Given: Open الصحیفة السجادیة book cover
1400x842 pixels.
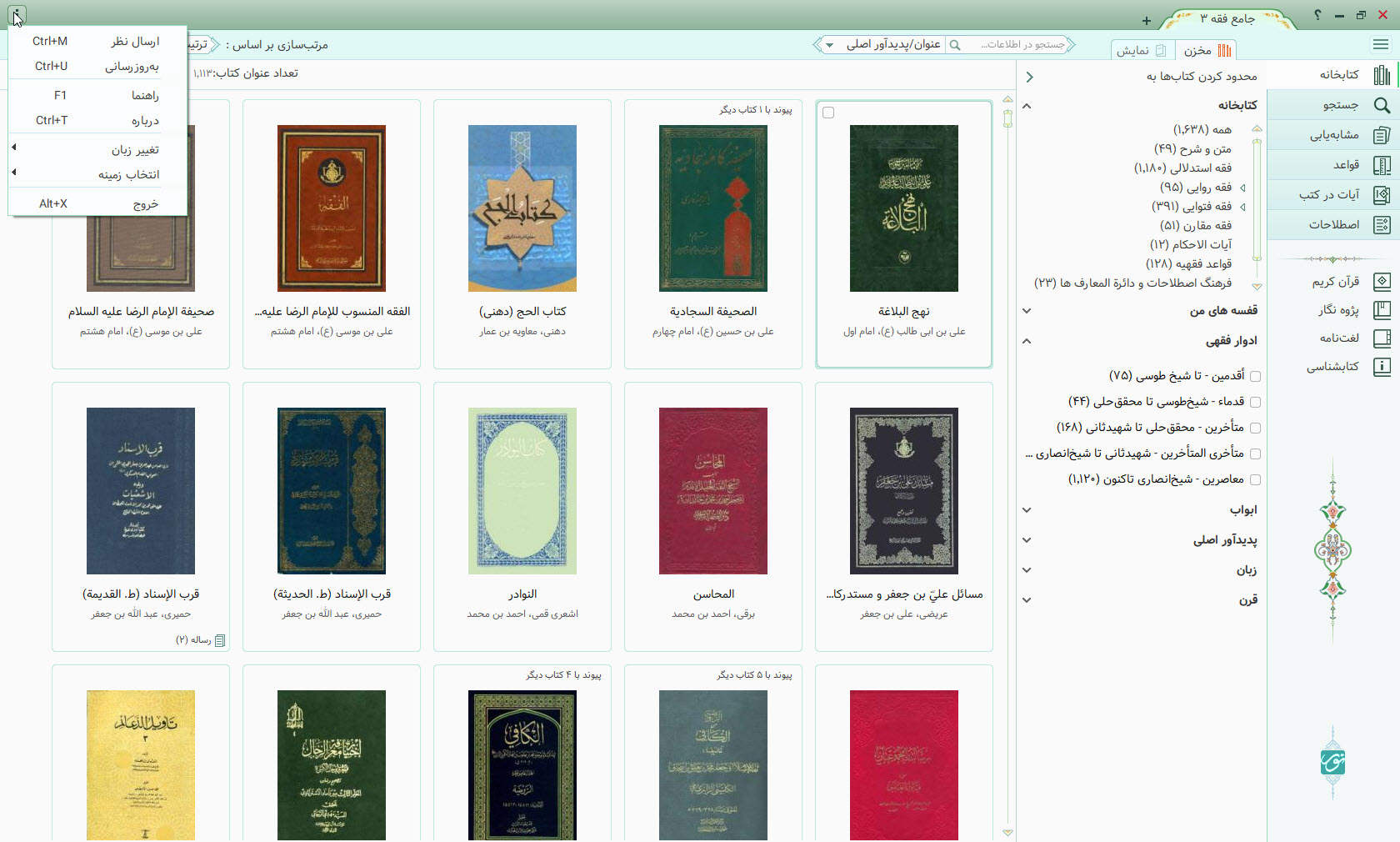Looking at the screenshot, I should (713, 208).
